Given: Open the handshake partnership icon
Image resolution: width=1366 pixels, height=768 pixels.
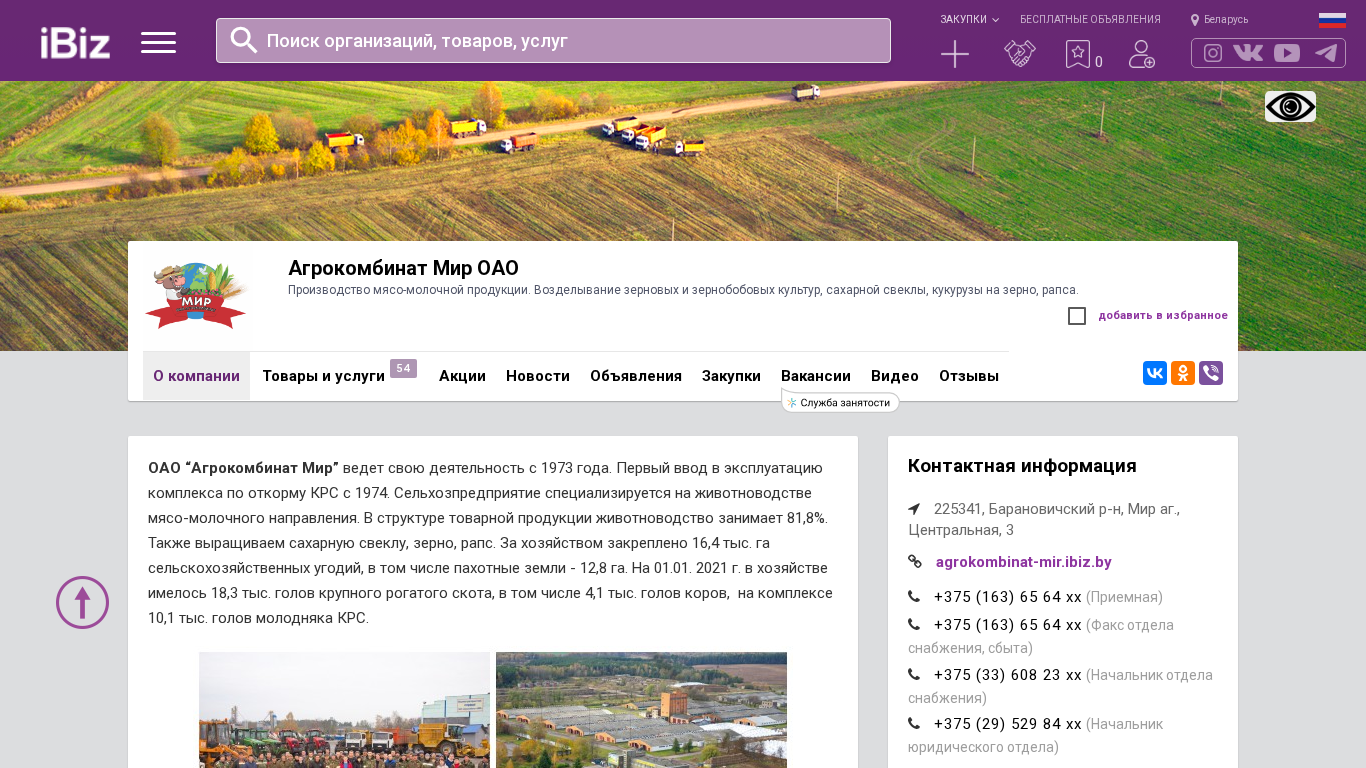Looking at the screenshot, I should (x=1020, y=54).
